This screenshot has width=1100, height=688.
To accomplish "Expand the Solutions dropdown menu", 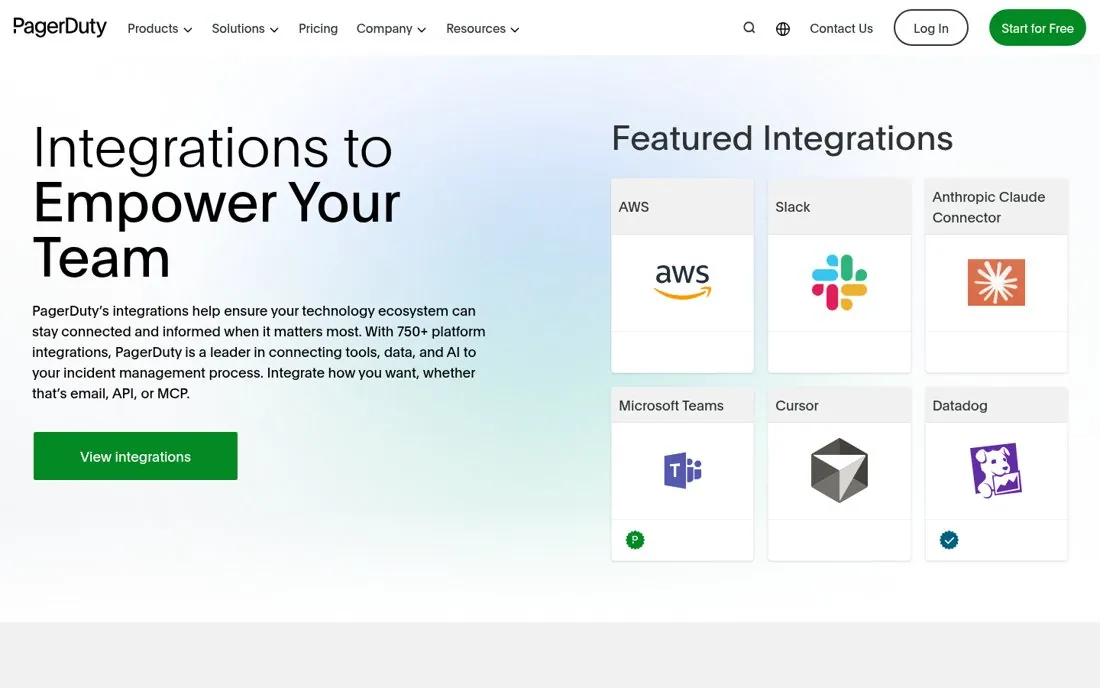I will pyautogui.click(x=246, y=29).
